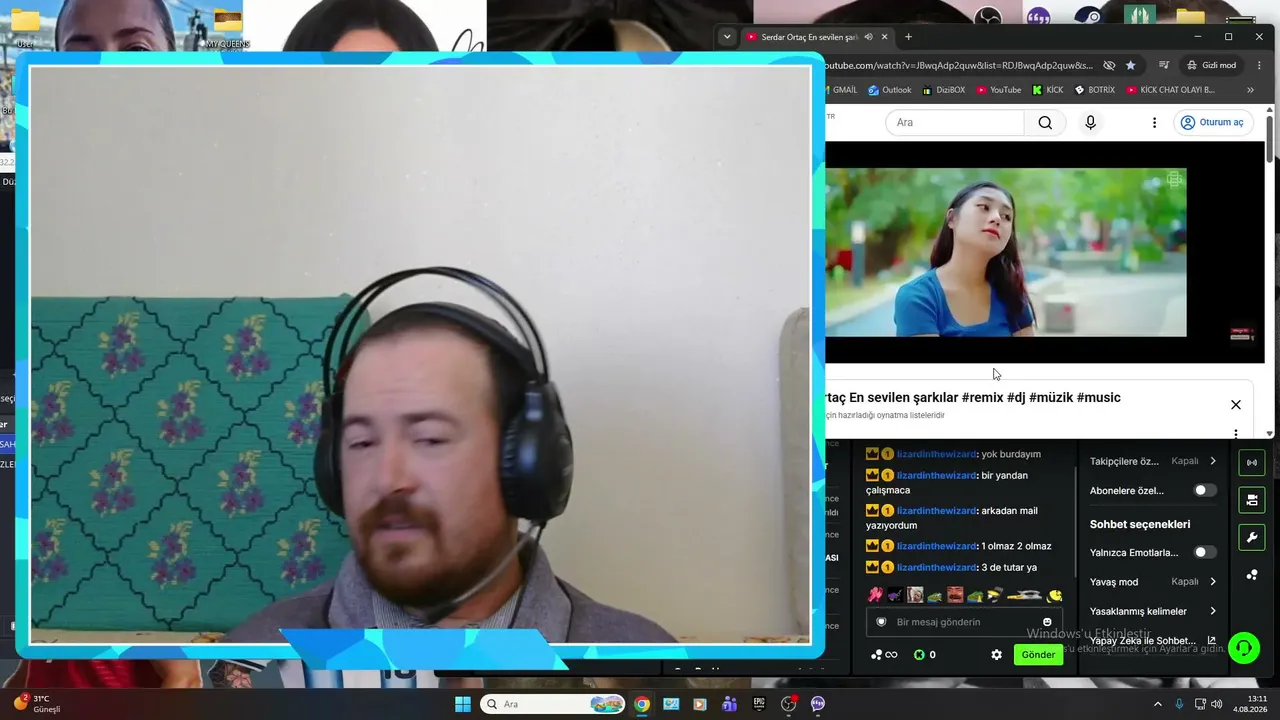The image size is (1280, 720).
Task: Click the YouTube search magnifier button
Action: [x=1045, y=122]
